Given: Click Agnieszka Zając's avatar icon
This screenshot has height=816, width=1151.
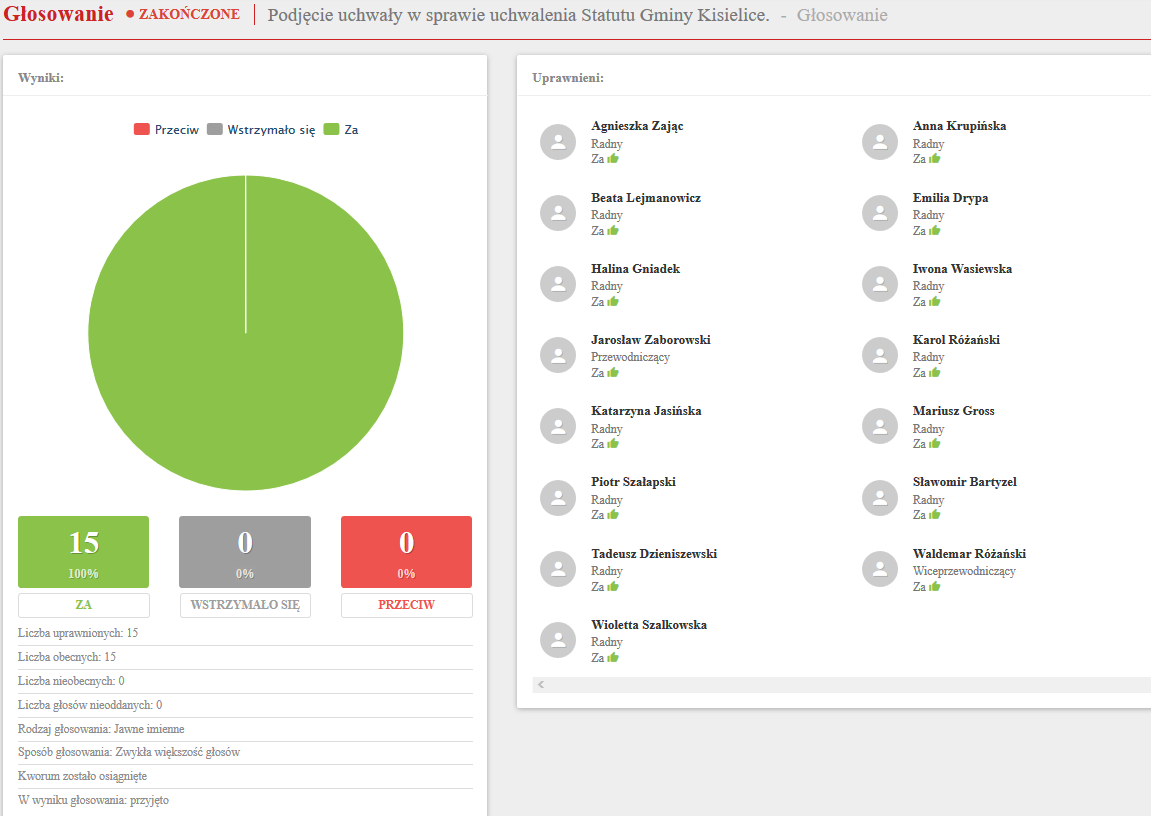Looking at the screenshot, I should [x=558, y=142].
